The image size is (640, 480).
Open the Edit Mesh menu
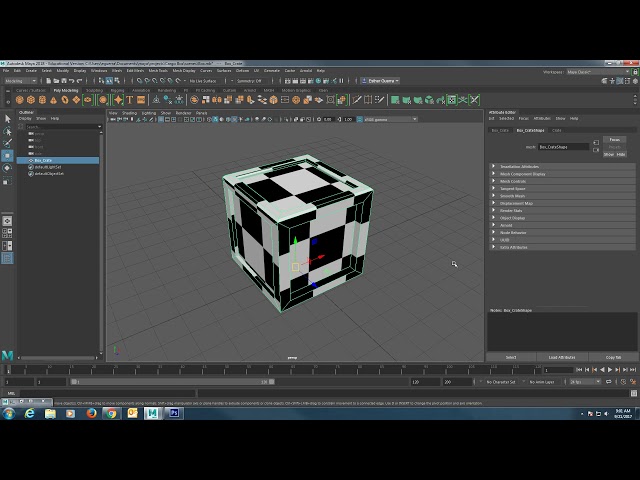tap(135, 71)
